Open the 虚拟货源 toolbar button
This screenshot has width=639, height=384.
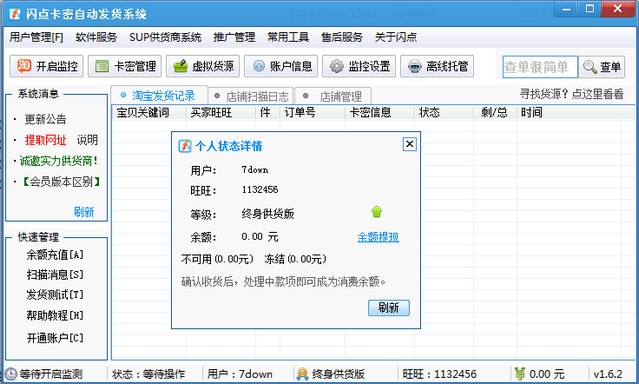pyautogui.click(x=203, y=66)
